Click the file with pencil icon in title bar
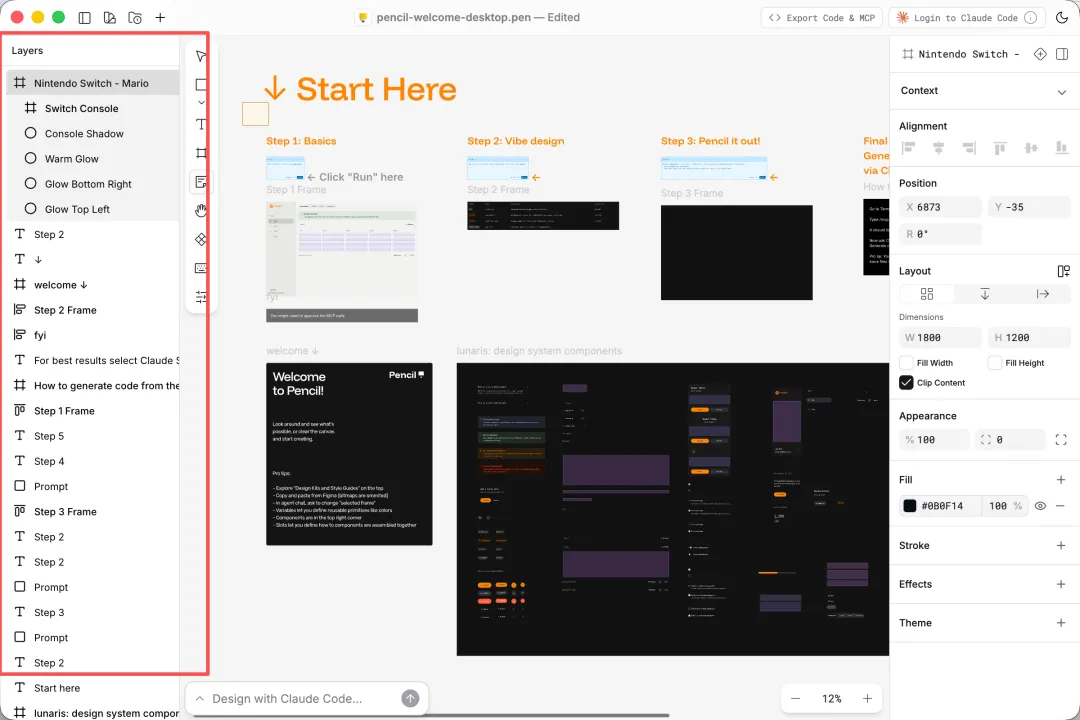The width and height of the screenshot is (1080, 720). pos(110,18)
